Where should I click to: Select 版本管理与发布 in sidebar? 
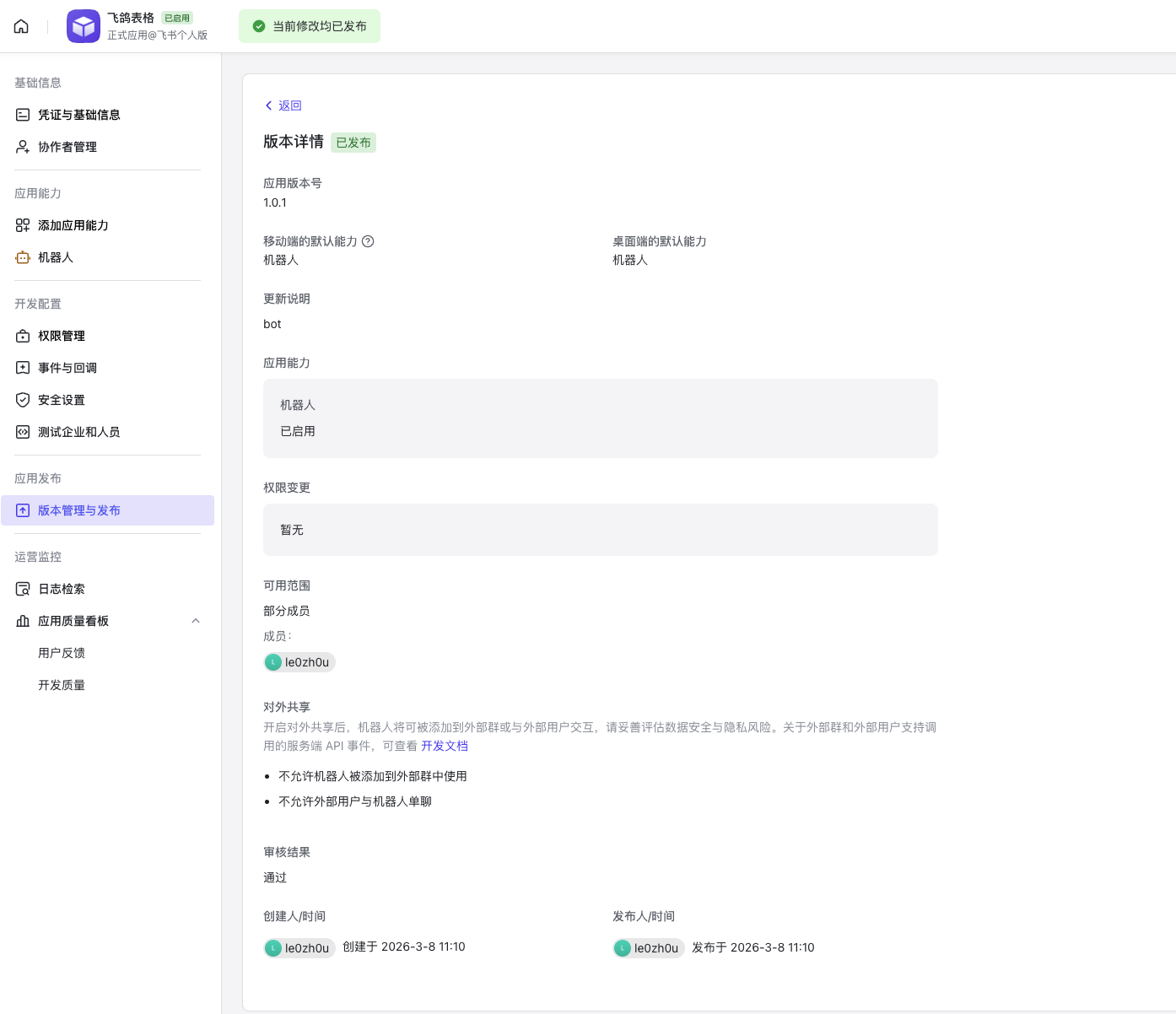[x=108, y=510]
